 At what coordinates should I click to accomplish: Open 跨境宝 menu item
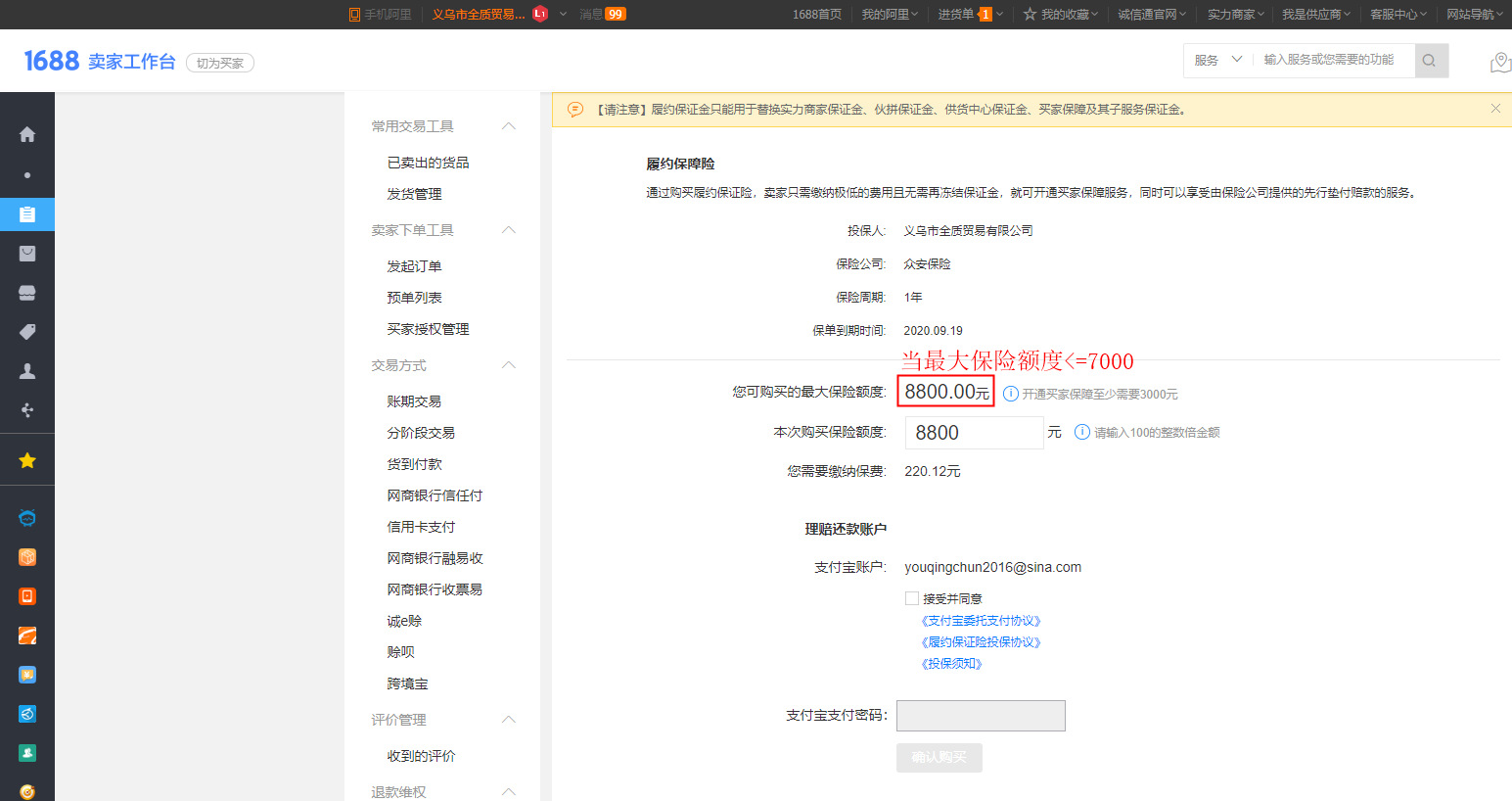pyautogui.click(x=407, y=683)
